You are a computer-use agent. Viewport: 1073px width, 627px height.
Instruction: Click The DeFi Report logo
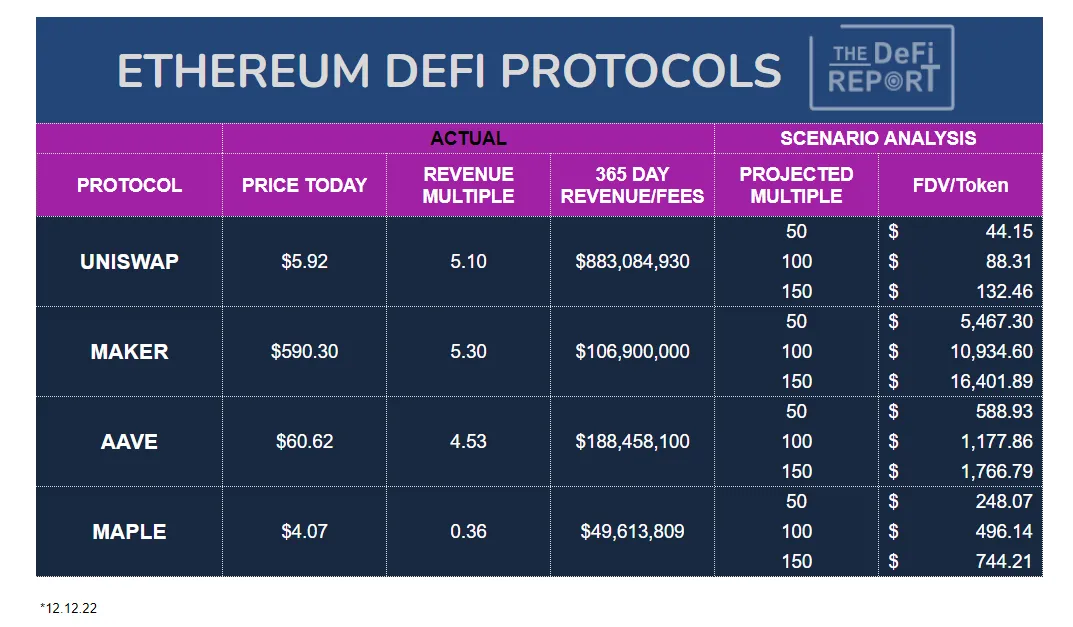click(x=881, y=67)
